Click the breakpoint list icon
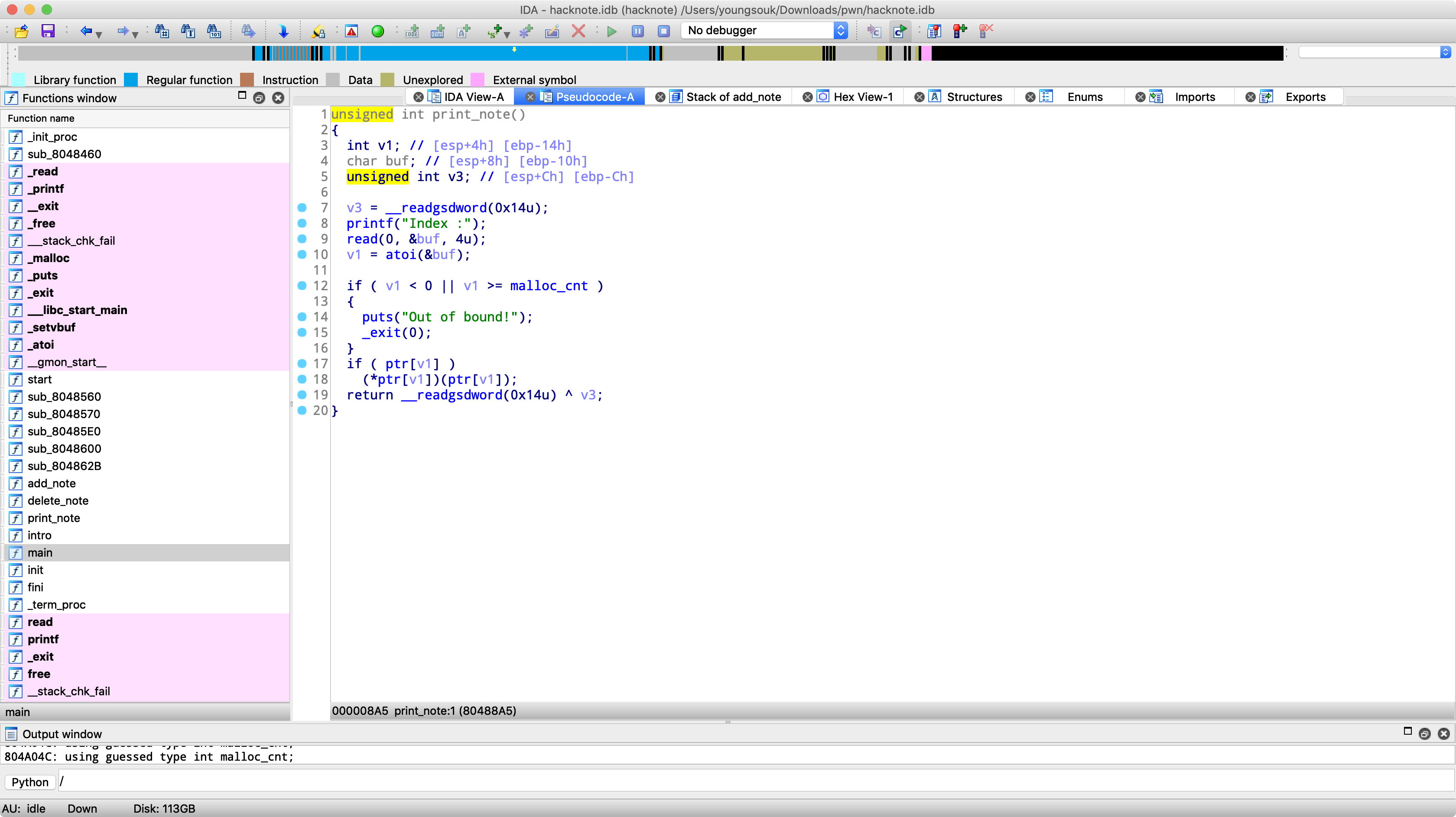 click(x=934, y=31)
